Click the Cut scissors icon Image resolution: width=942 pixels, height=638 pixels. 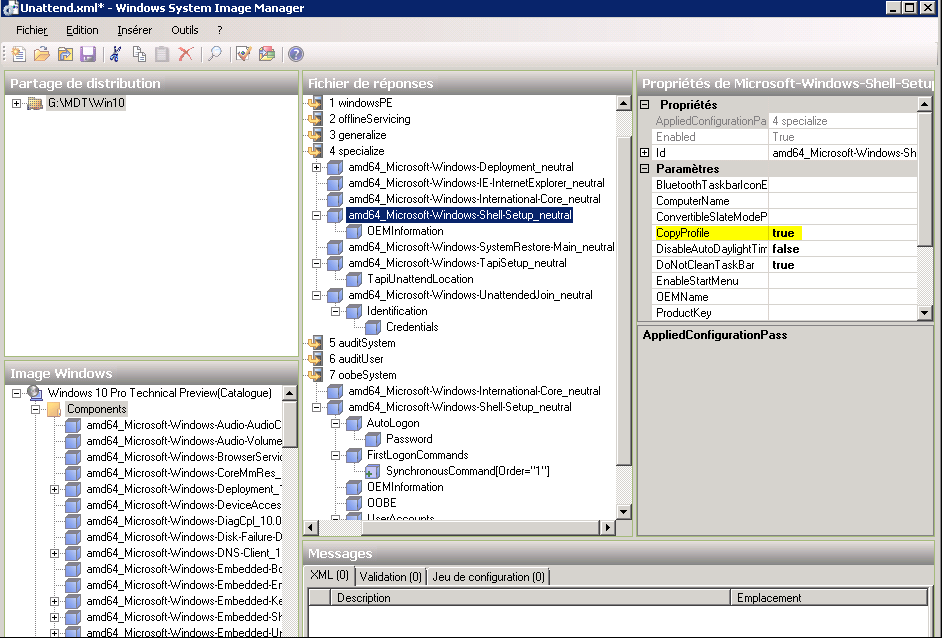116,54
